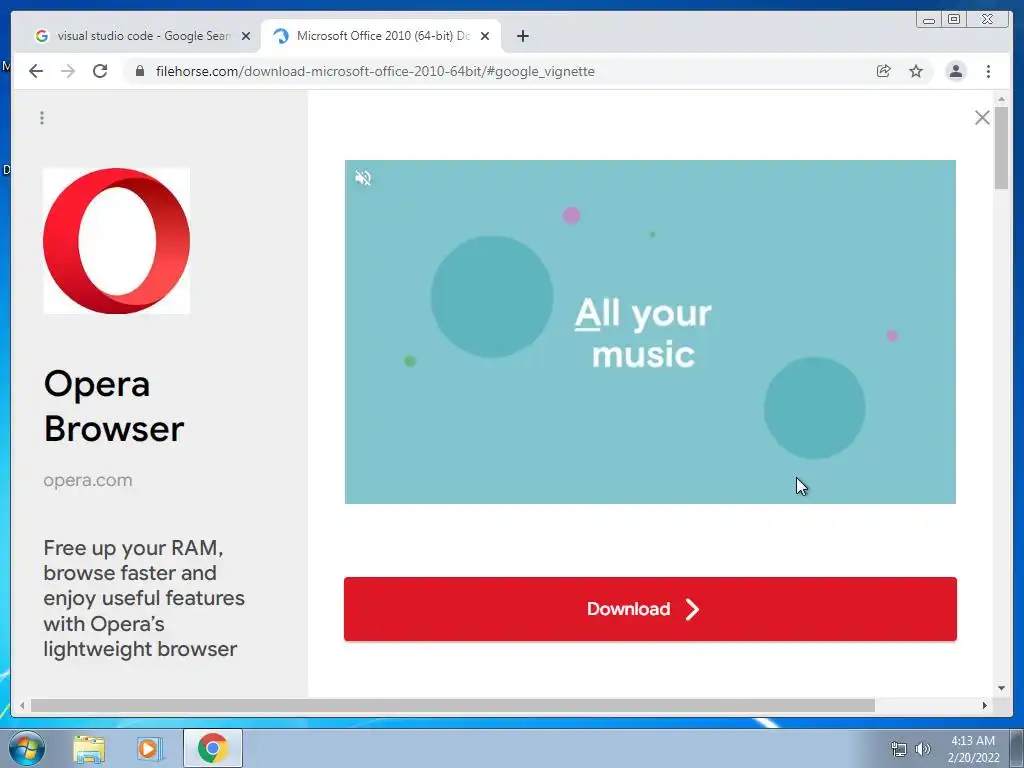Click the Opera Browser heading
The image size is (1024, 768).
pyautogui.click(x=114, y=406)
